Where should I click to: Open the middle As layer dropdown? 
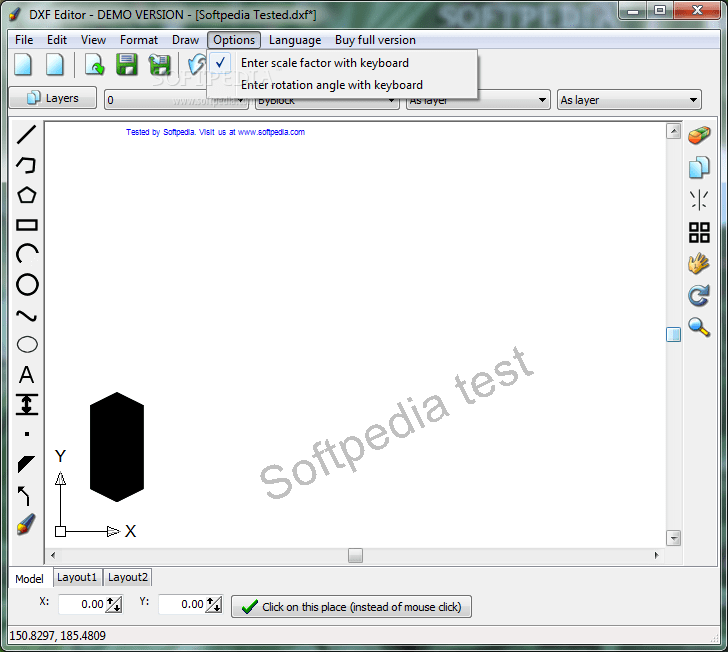(478, 100)
